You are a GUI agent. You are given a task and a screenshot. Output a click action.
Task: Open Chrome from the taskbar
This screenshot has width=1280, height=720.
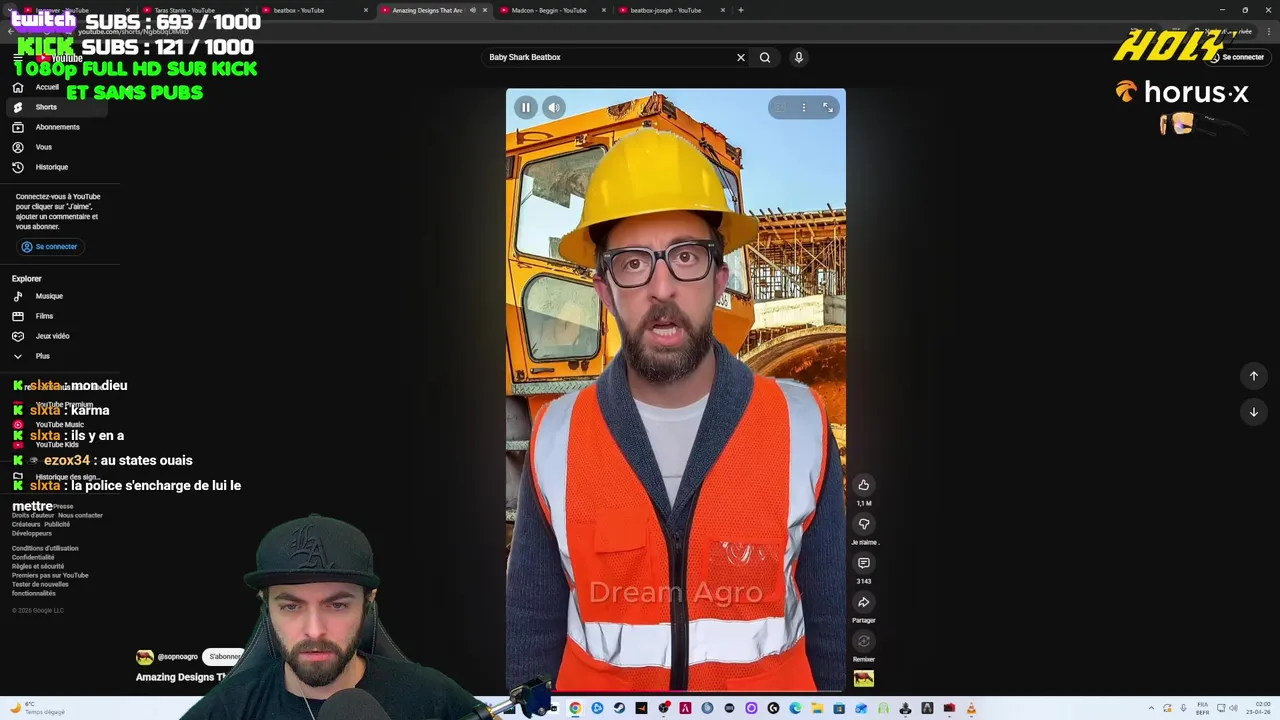click(x=575, y=708)
